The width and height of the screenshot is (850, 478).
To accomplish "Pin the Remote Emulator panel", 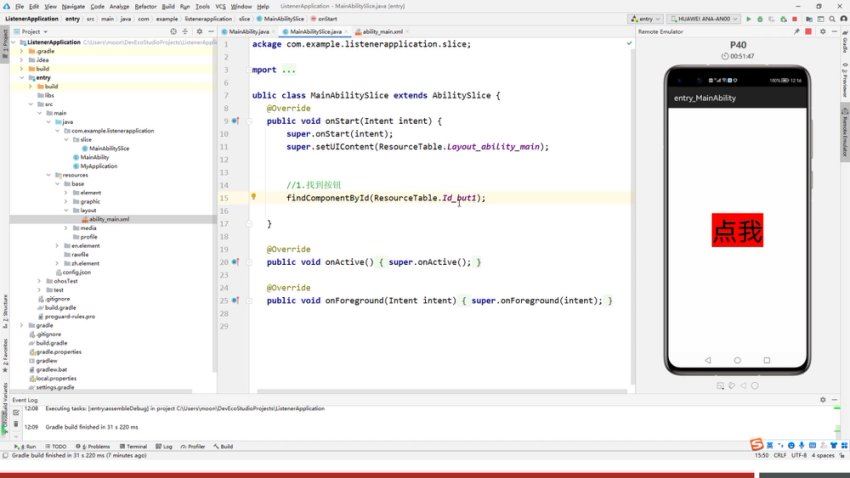I will [x=796, y=32].
